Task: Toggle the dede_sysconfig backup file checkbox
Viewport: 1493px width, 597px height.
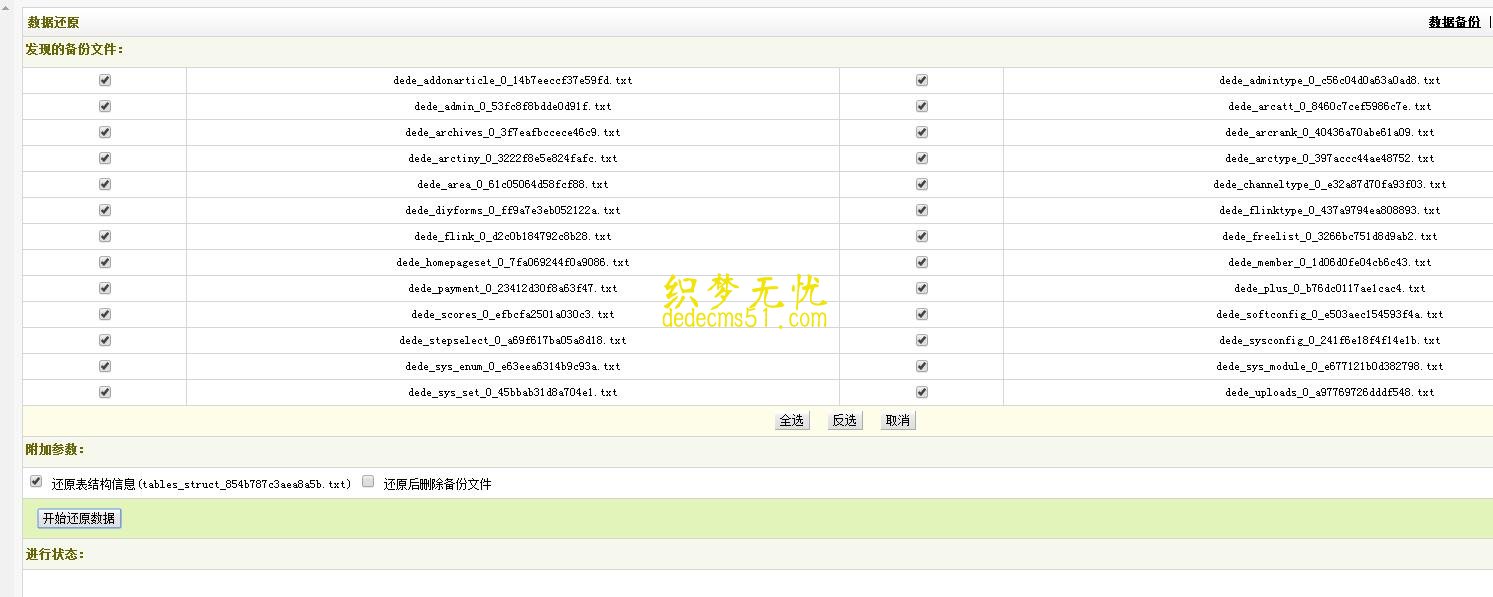Action: (921, 340)
